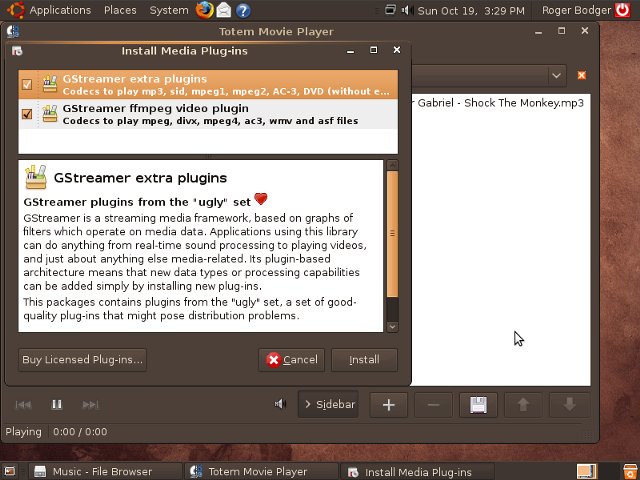Click the description scrollbar down arrow

(392, 327)
